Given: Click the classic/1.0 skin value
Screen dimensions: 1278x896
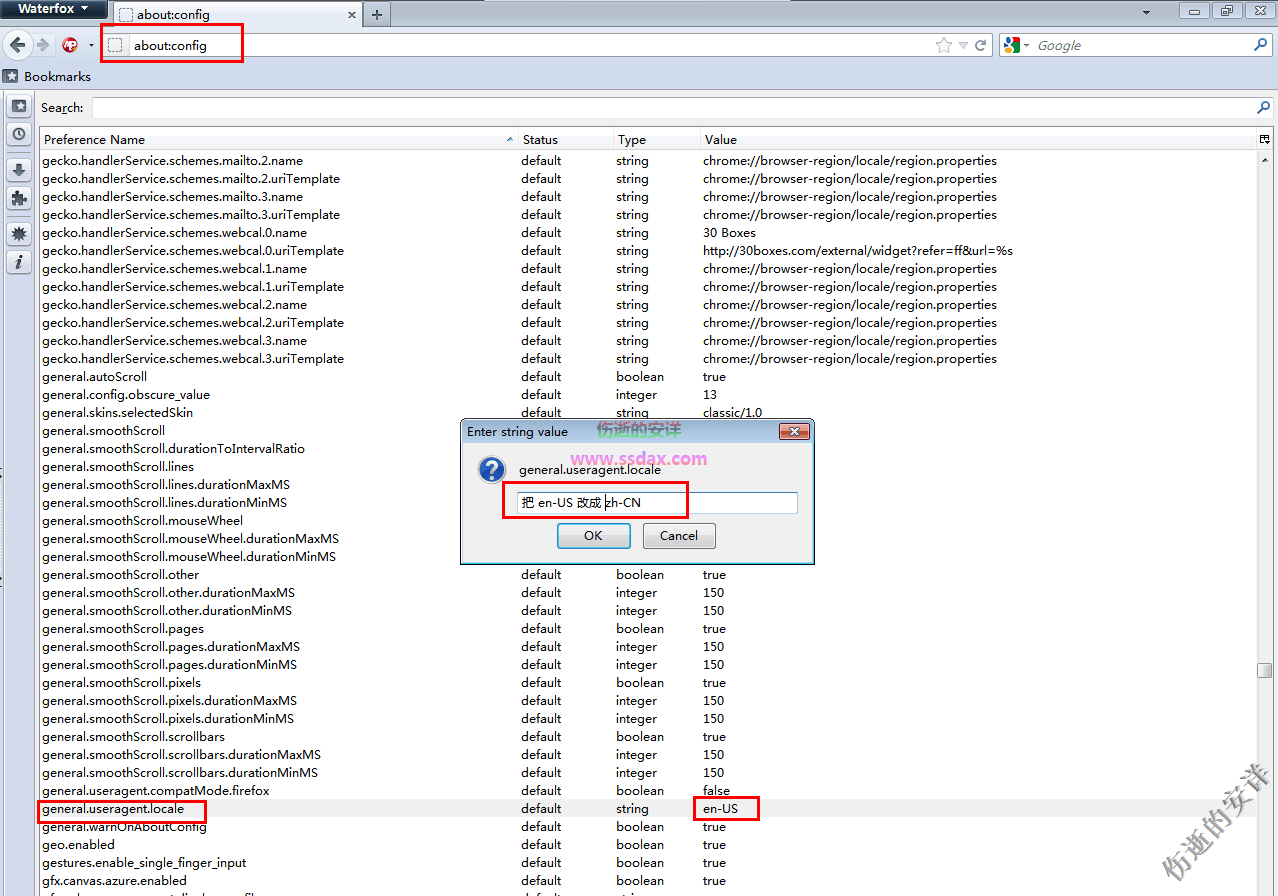Looking at the screenshot, I should click(732, 412).
